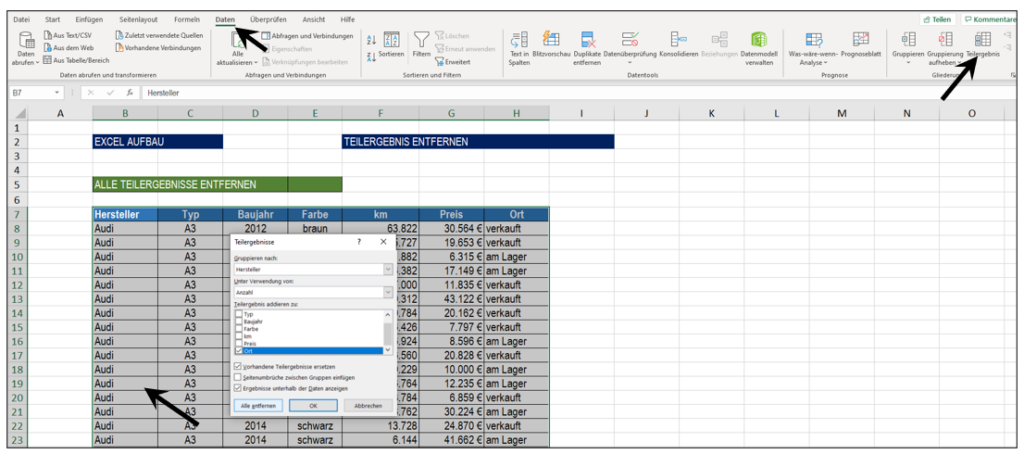Tick the km checkbox
1024x454 pixels.
click(239, 336)
